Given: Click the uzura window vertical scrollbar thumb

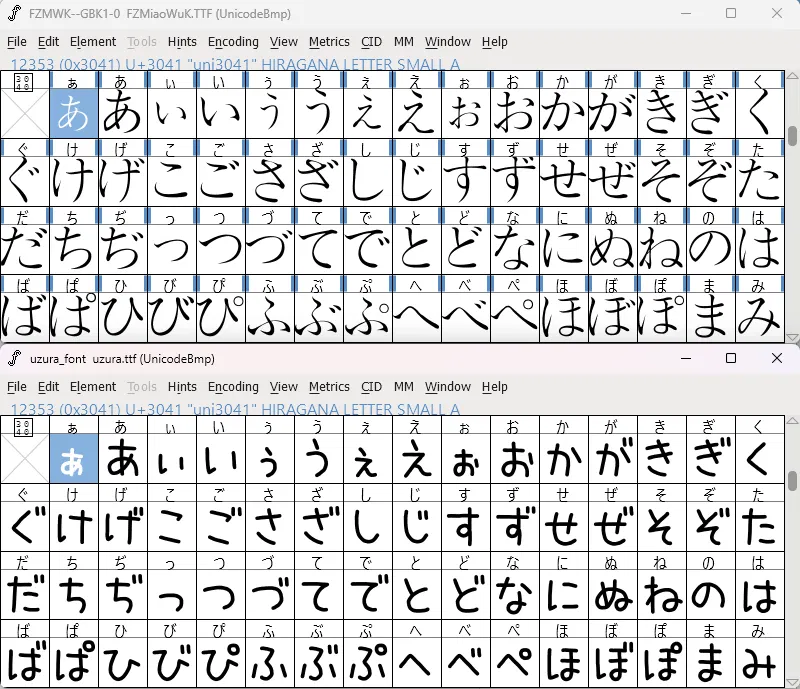Looking at the screenshot, I should 792,480.
